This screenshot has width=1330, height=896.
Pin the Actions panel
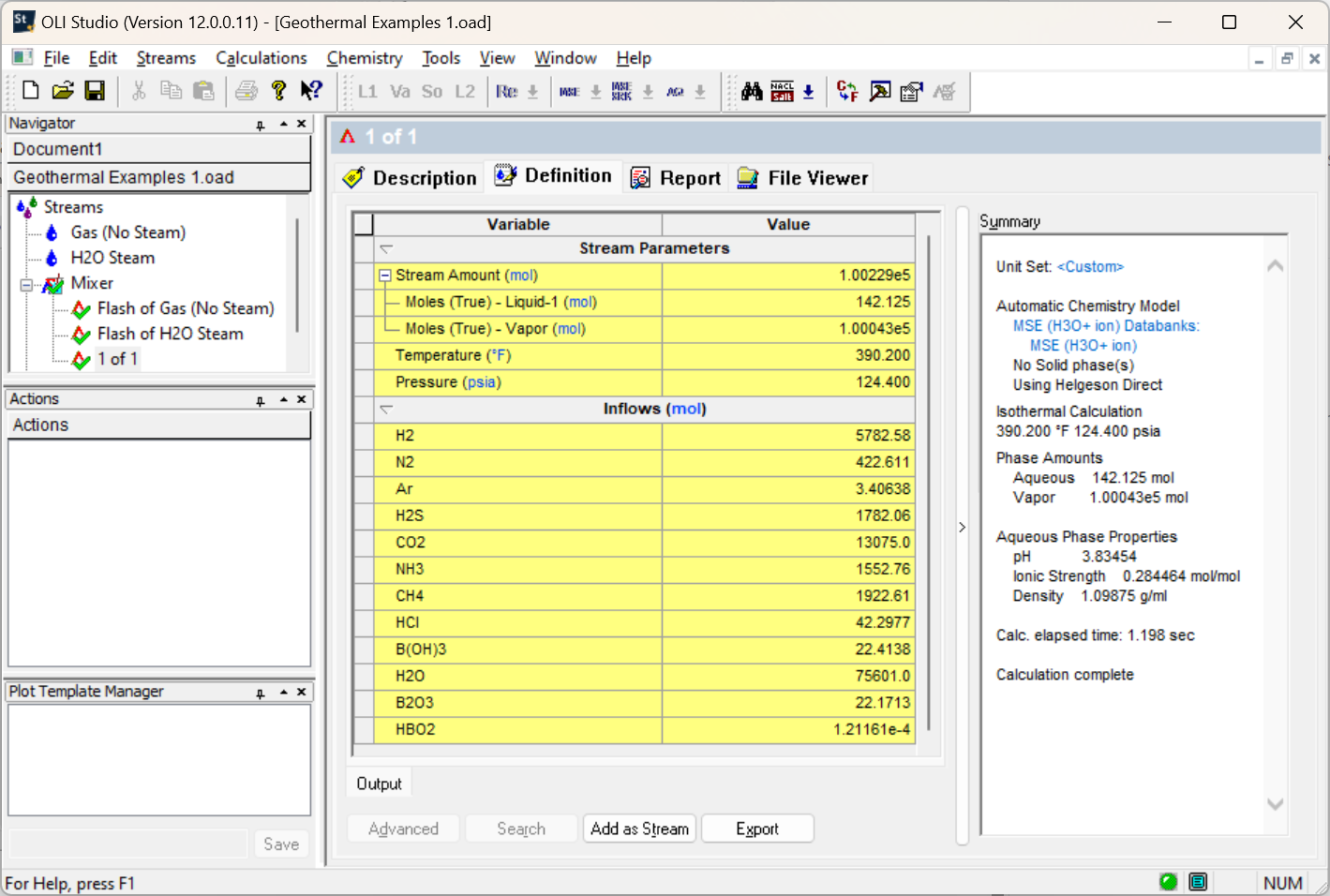pos(261,400)
